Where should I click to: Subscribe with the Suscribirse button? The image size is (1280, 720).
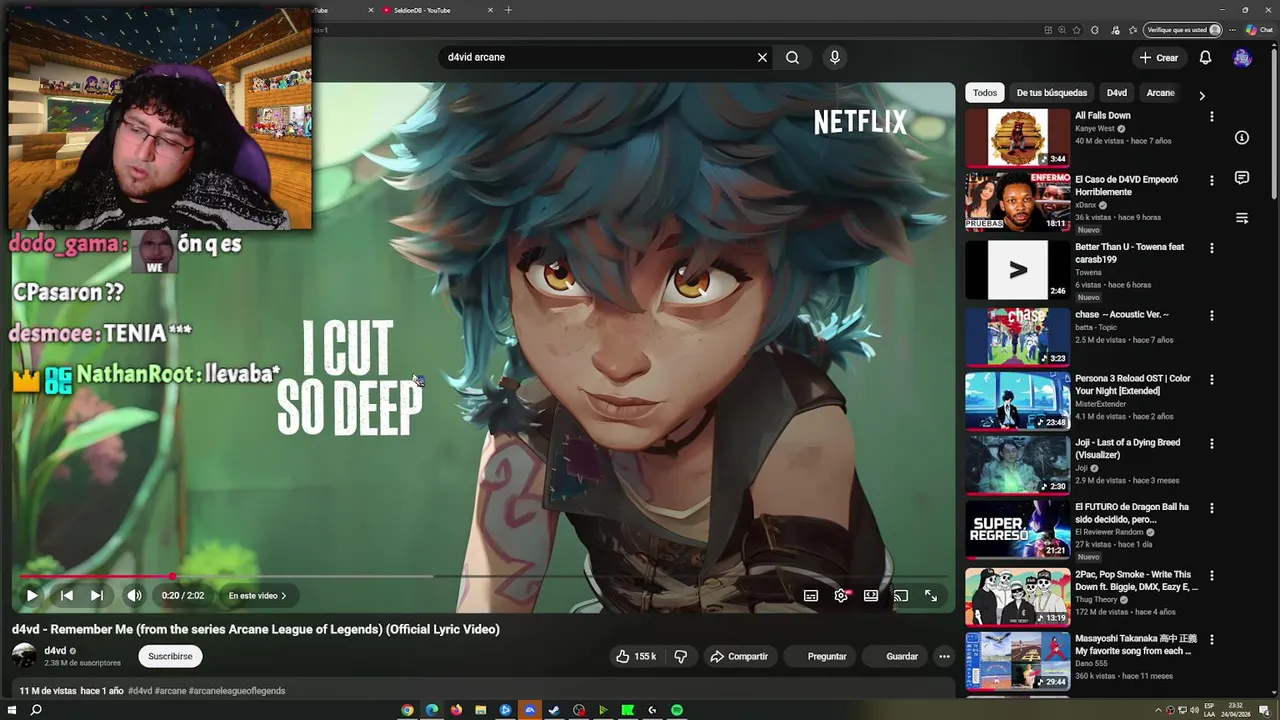pyautogui.click(x=170, y=656)
